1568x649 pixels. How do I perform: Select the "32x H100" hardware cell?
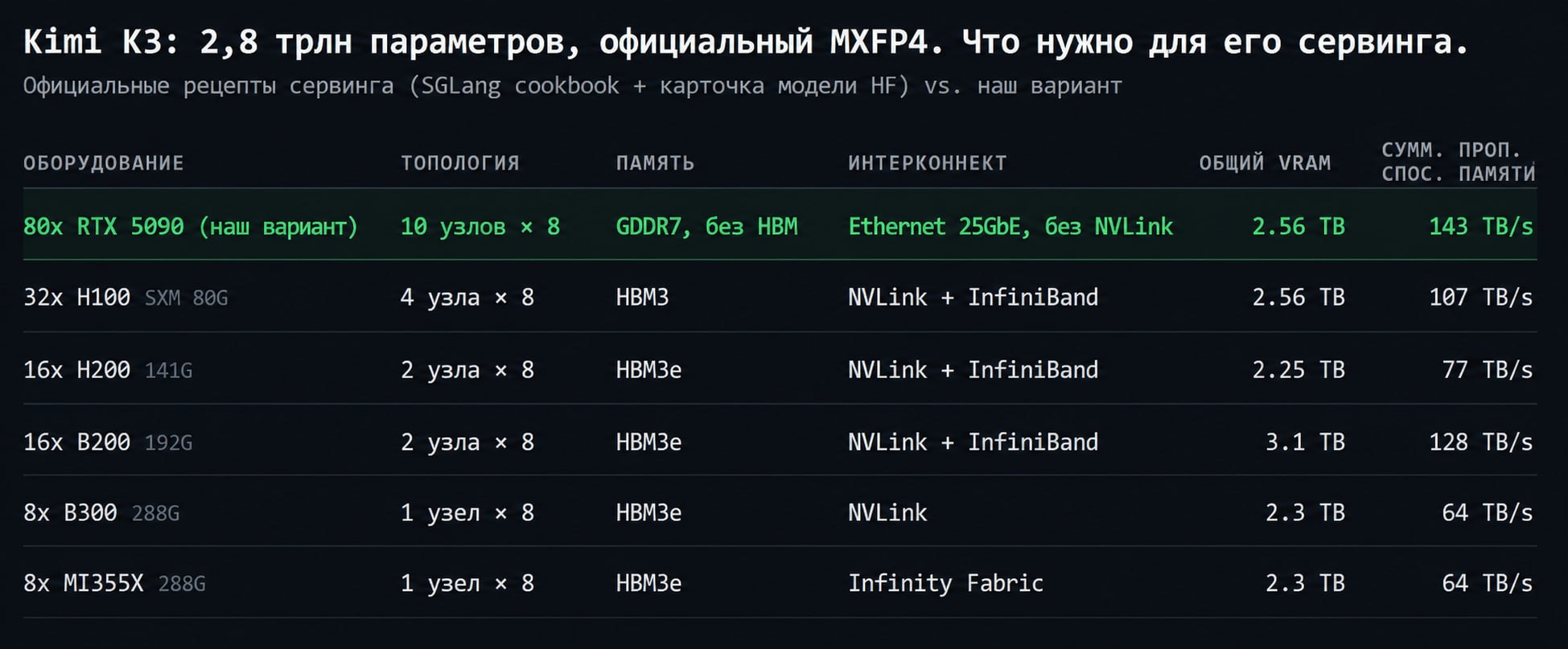pos(126,298)
